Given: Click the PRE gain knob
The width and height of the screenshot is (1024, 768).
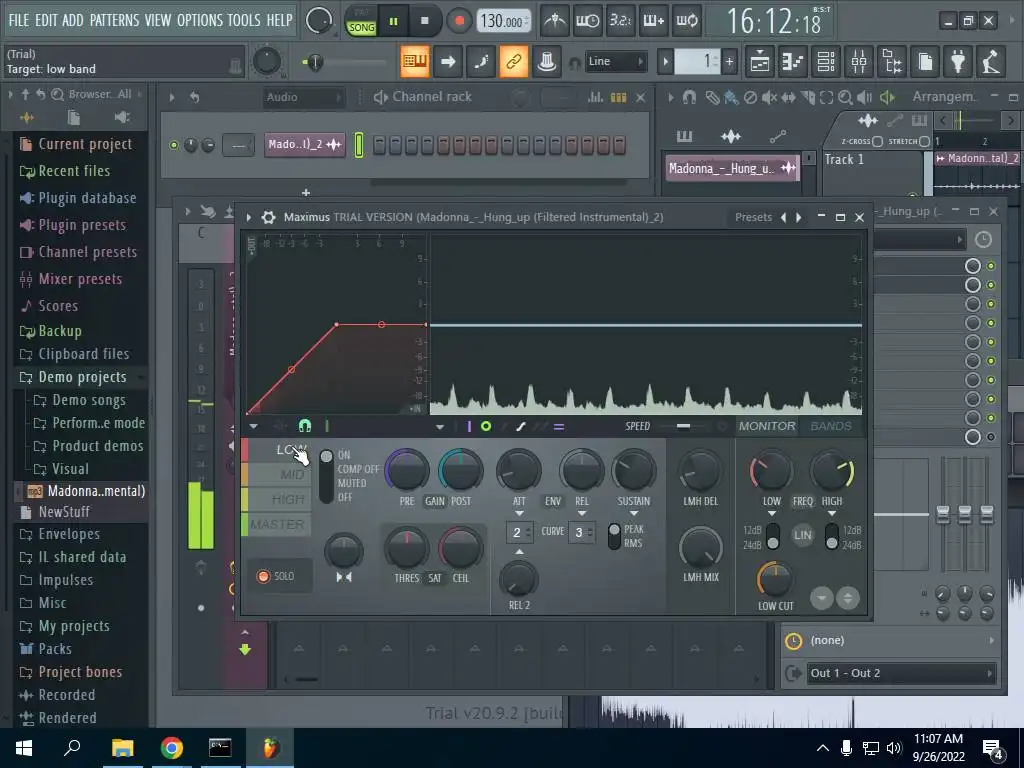Looking at the screenshot, I should tap(406, 470).
